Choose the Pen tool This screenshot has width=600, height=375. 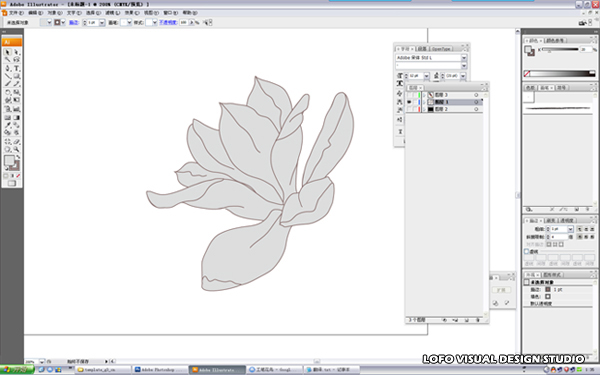click(x=7, y=68)
